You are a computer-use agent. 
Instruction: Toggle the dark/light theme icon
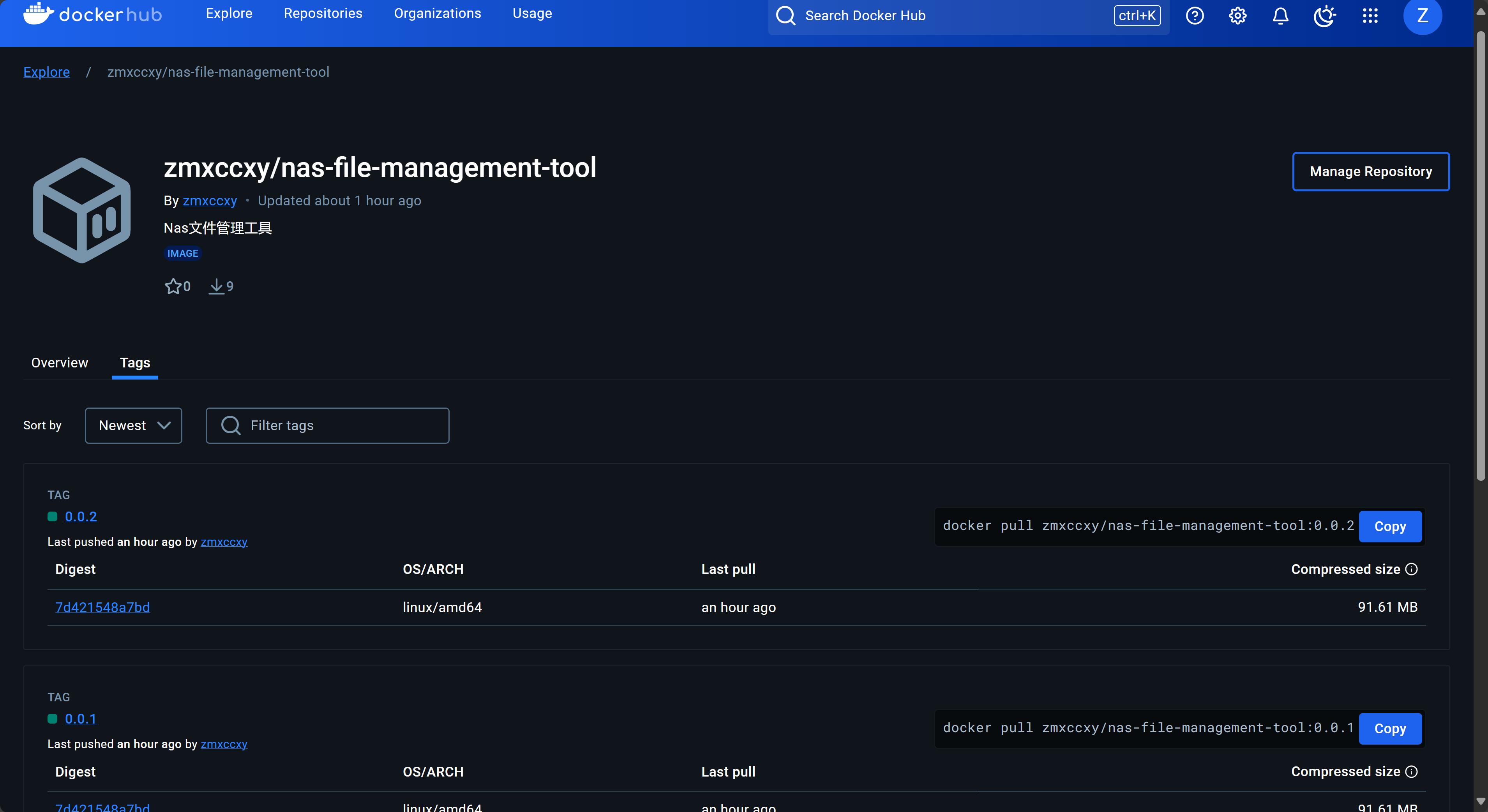pos(1324,16)
